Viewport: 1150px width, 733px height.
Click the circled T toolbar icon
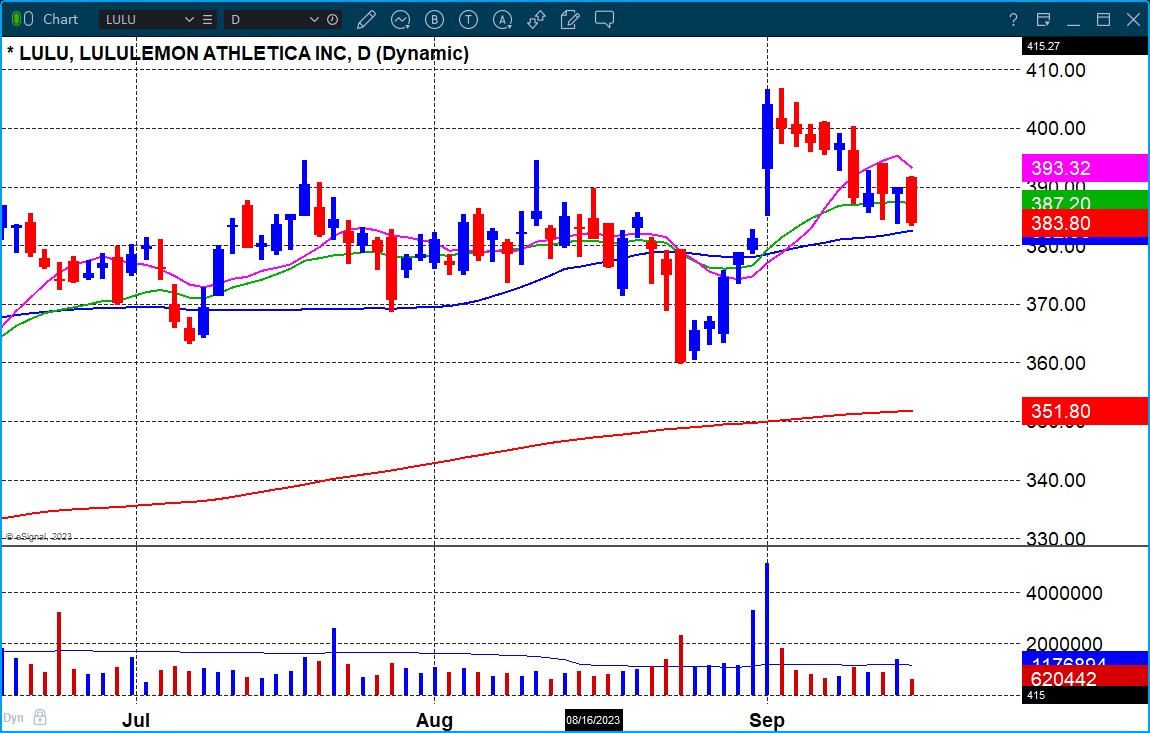pyautogui.click(x=468, y=20)
